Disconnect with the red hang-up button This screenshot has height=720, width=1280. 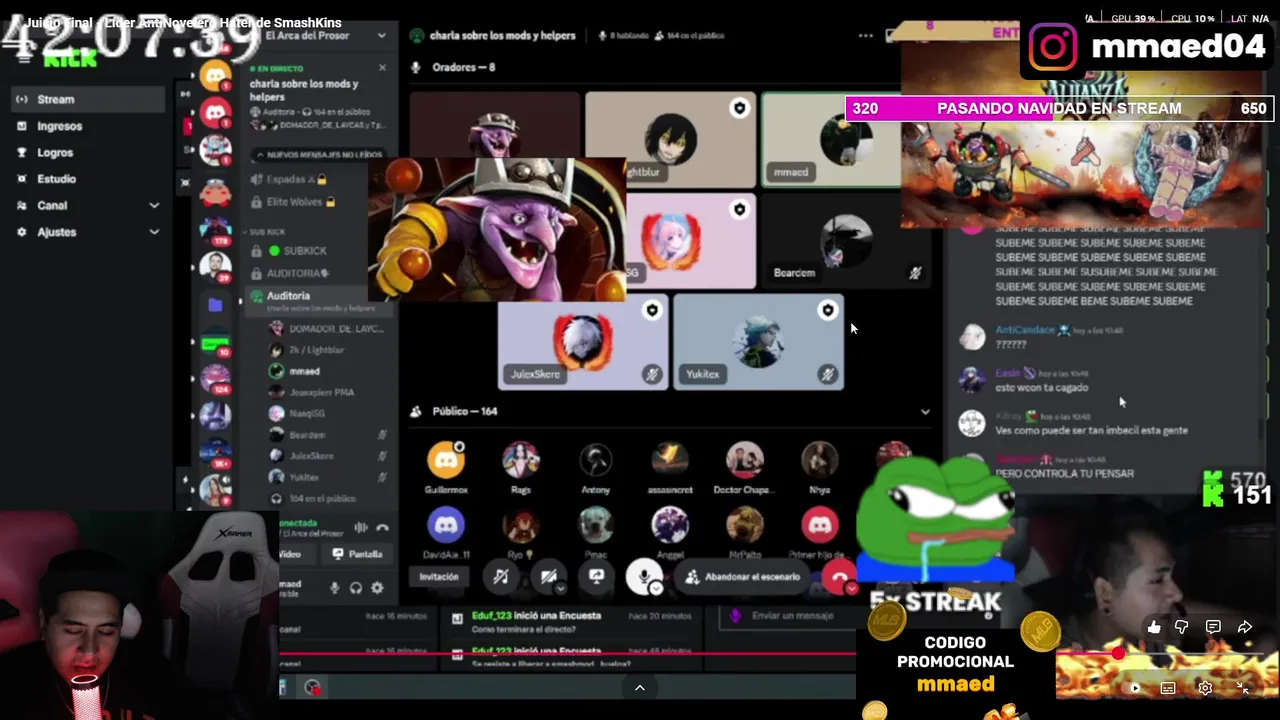point(840,577)
